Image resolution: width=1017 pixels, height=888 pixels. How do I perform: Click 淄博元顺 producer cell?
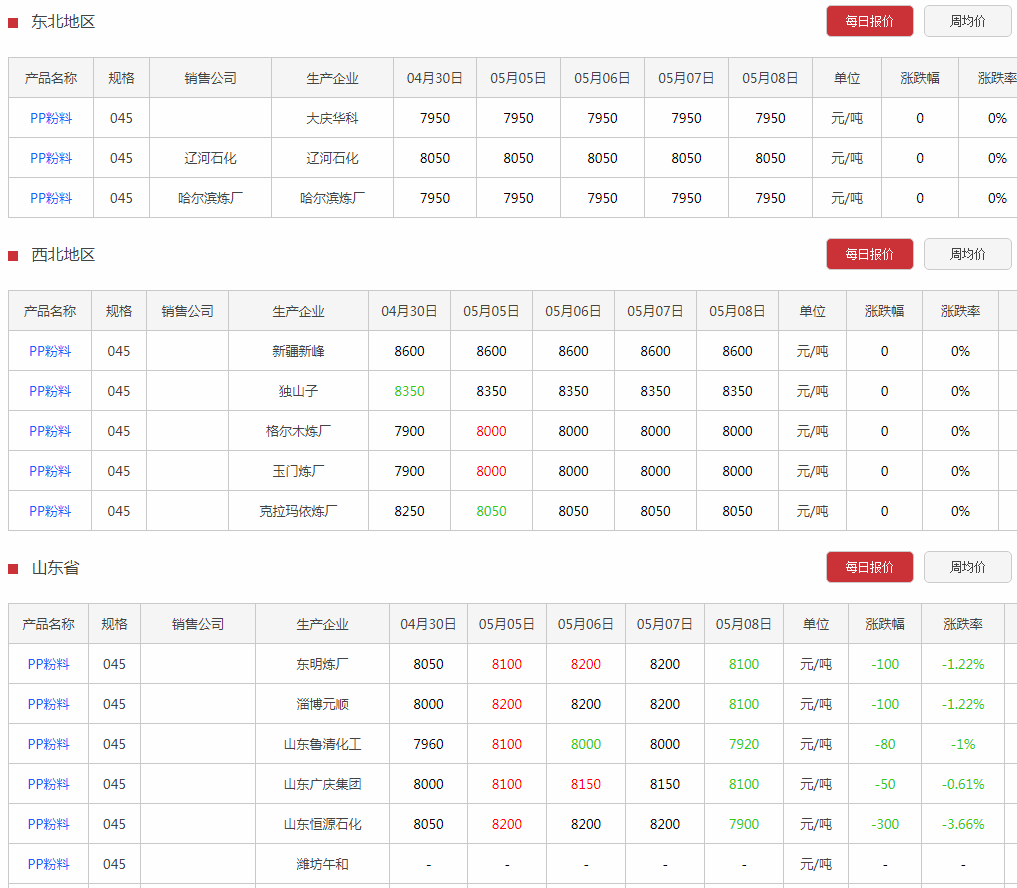pos(322,704)
